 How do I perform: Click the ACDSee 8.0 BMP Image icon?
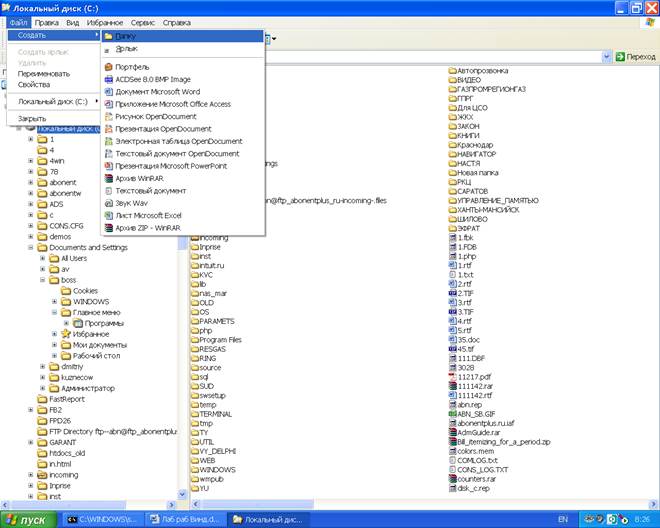point(109,79)
